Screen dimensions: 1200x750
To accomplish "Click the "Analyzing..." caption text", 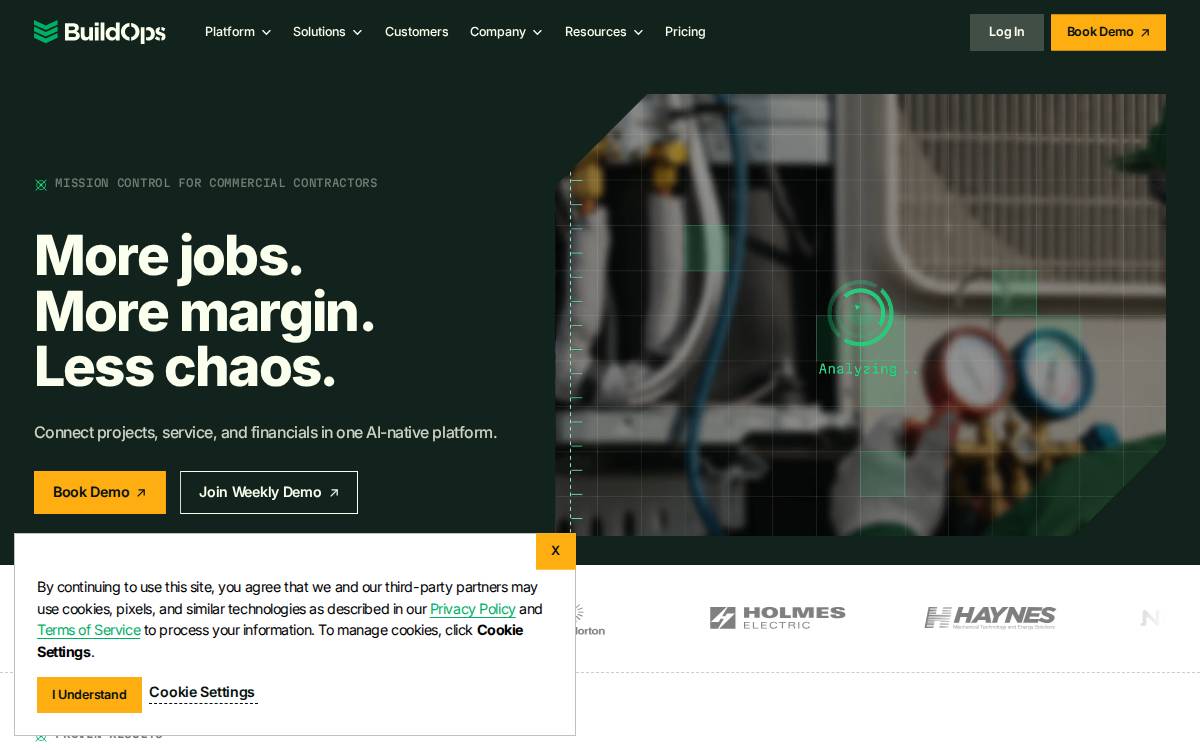I will pyautogui.click(x=868, y=369).
